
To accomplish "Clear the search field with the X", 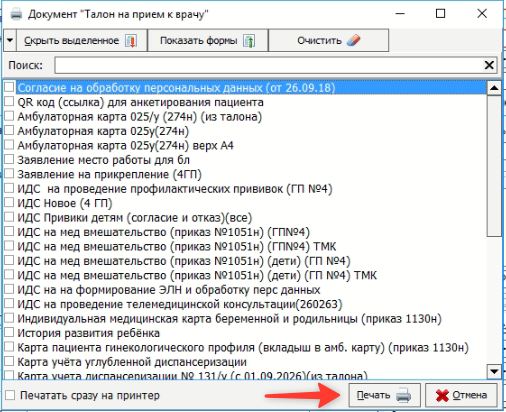I will click(x=489, y=65).
